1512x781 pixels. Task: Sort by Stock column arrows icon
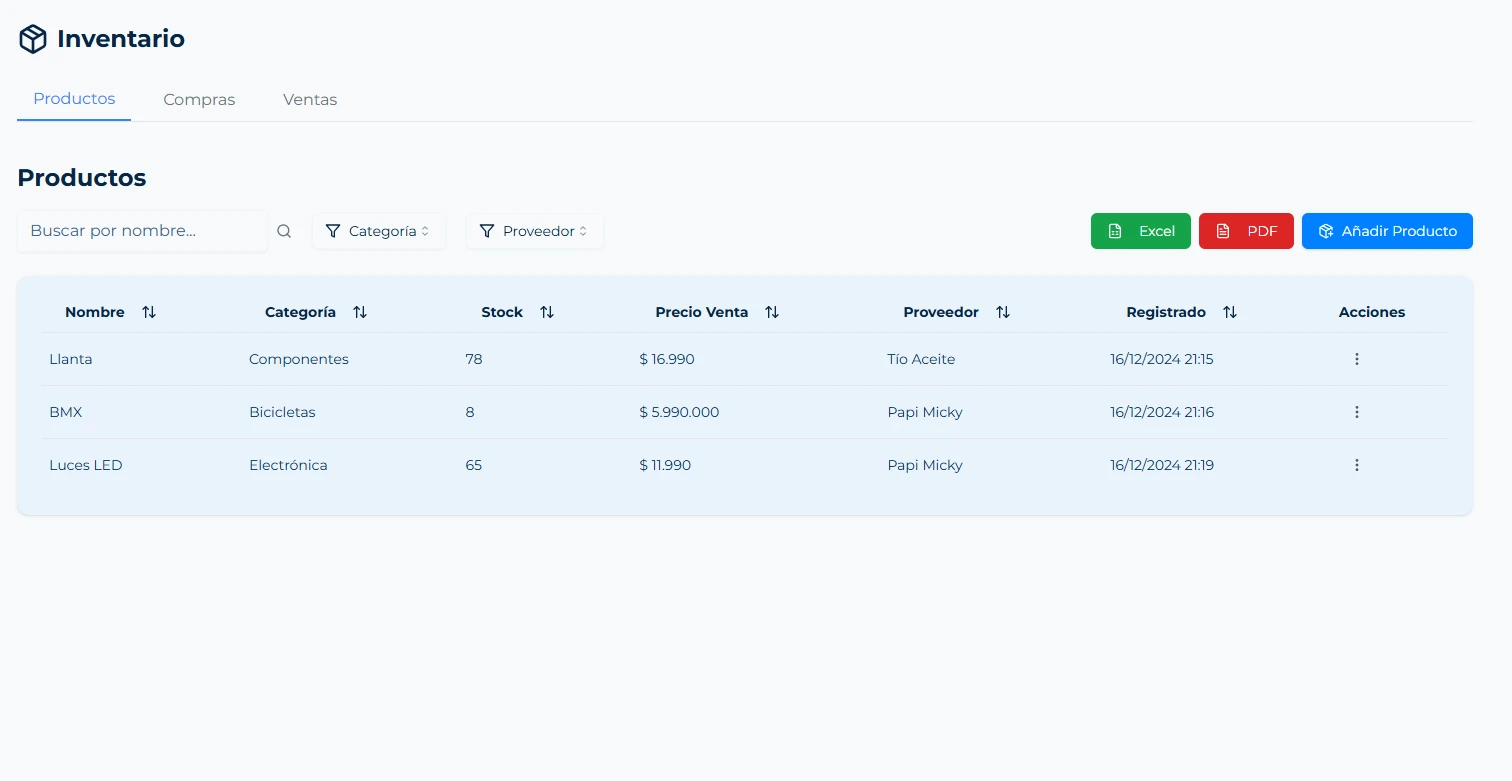pos(547,312)
